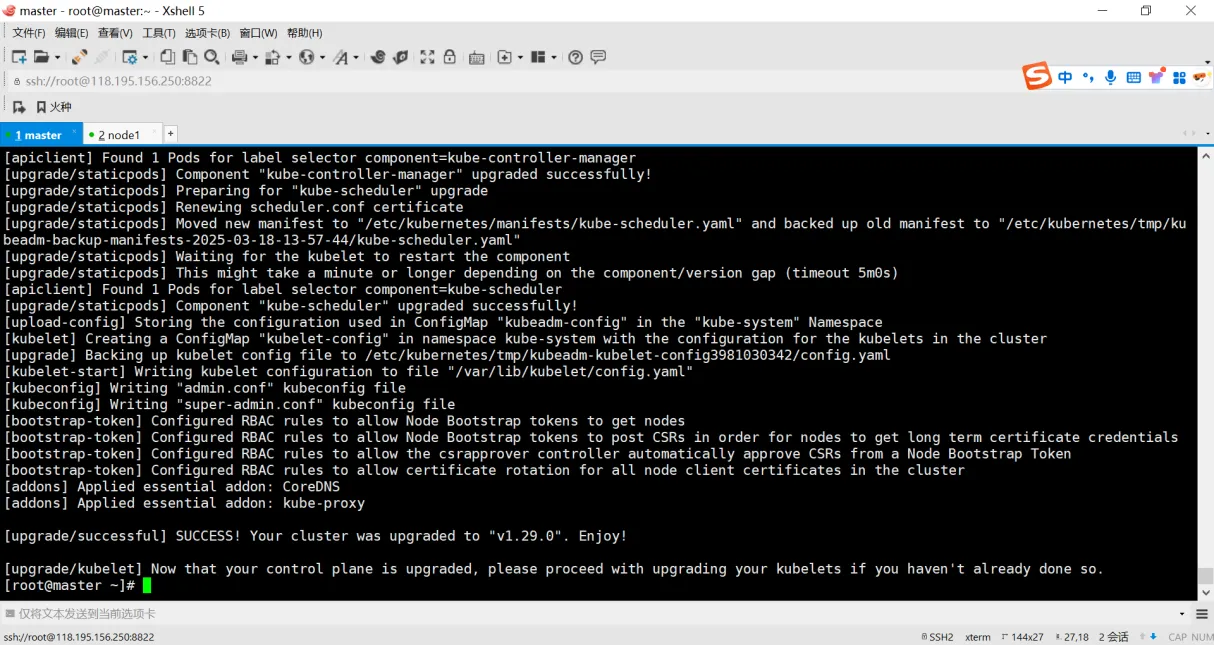This screenshot has height=645, width=1214.
Task: Open the Help question mark icon
Action: pos(575,57)
